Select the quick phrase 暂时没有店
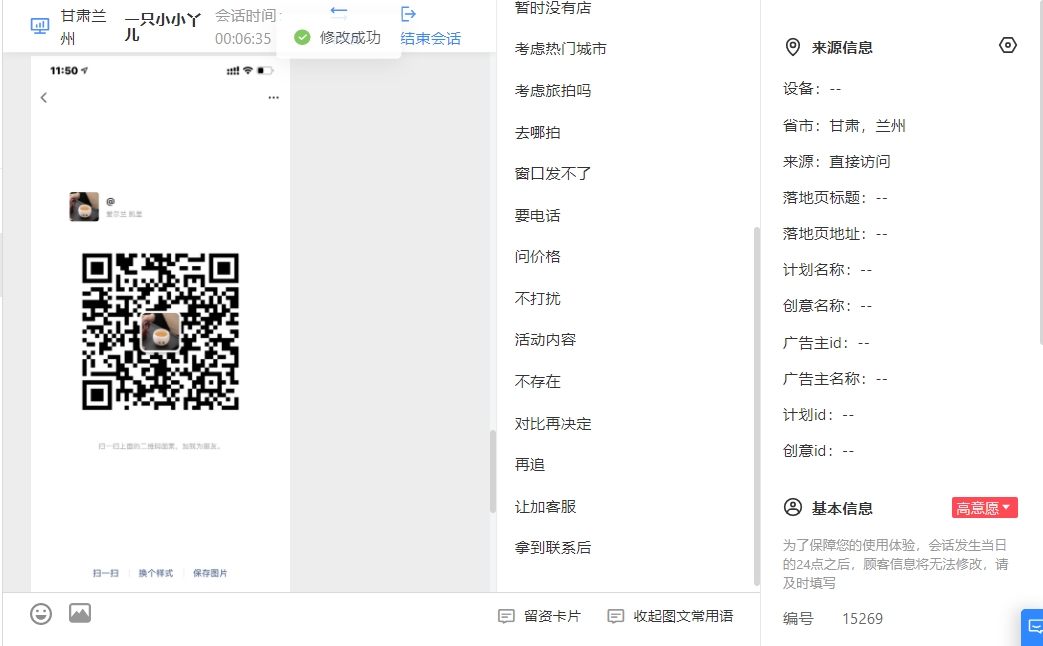 coord(553,8)
